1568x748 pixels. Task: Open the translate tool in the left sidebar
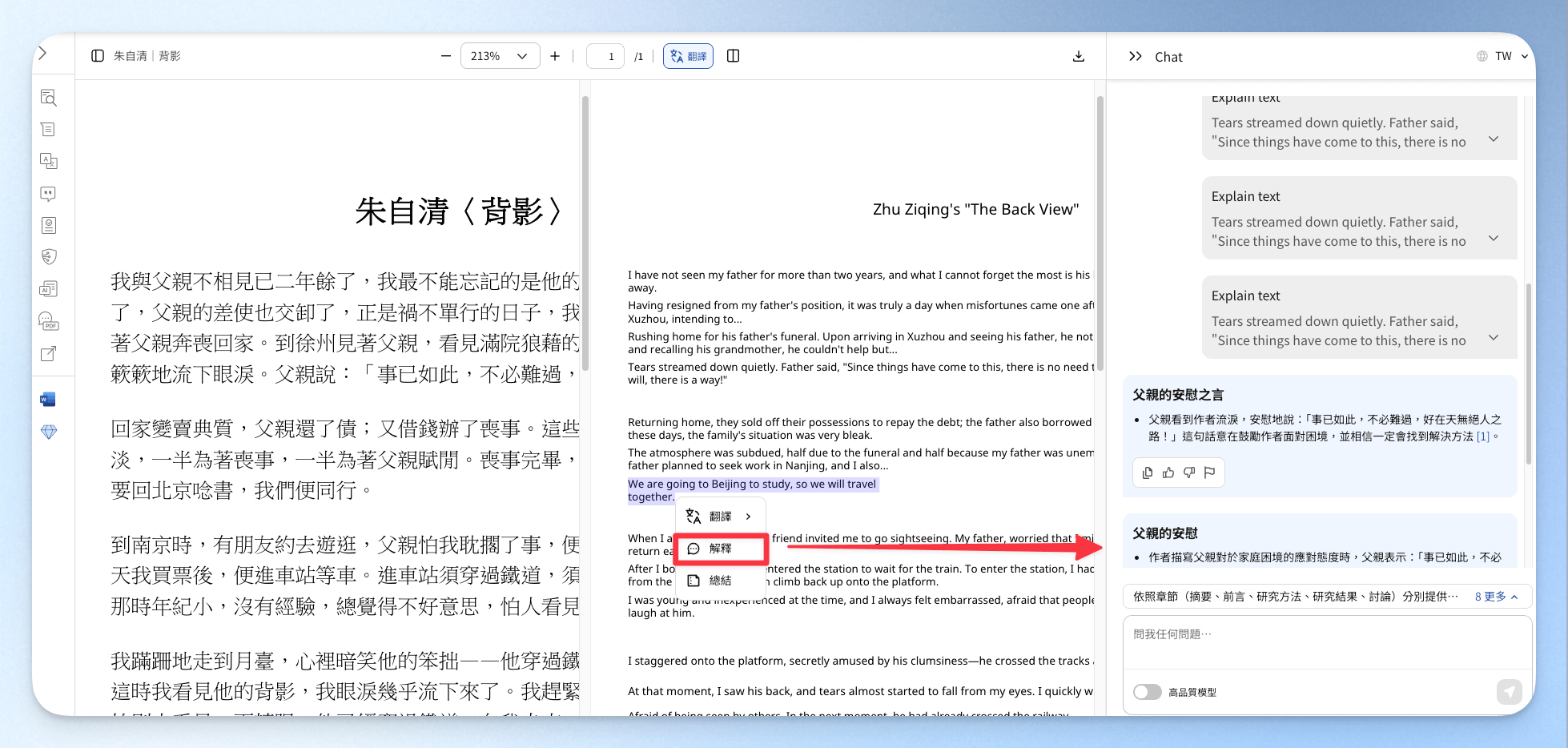coord(49,161)
